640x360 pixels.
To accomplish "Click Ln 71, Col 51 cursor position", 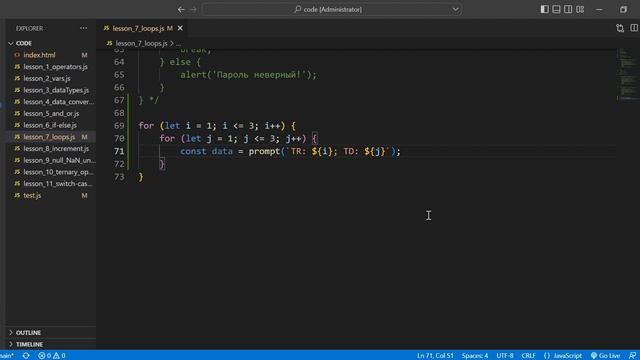I will [435, 356].
